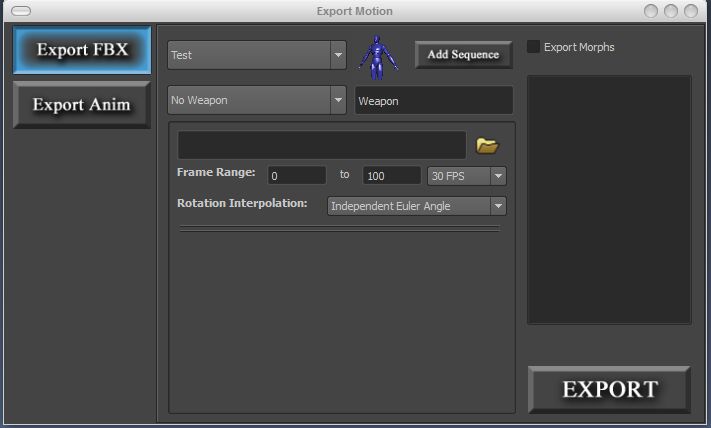This screenshot has height=428, width=711.
Task: Open the No Weapon dropdown
Action: pos(257,100)
